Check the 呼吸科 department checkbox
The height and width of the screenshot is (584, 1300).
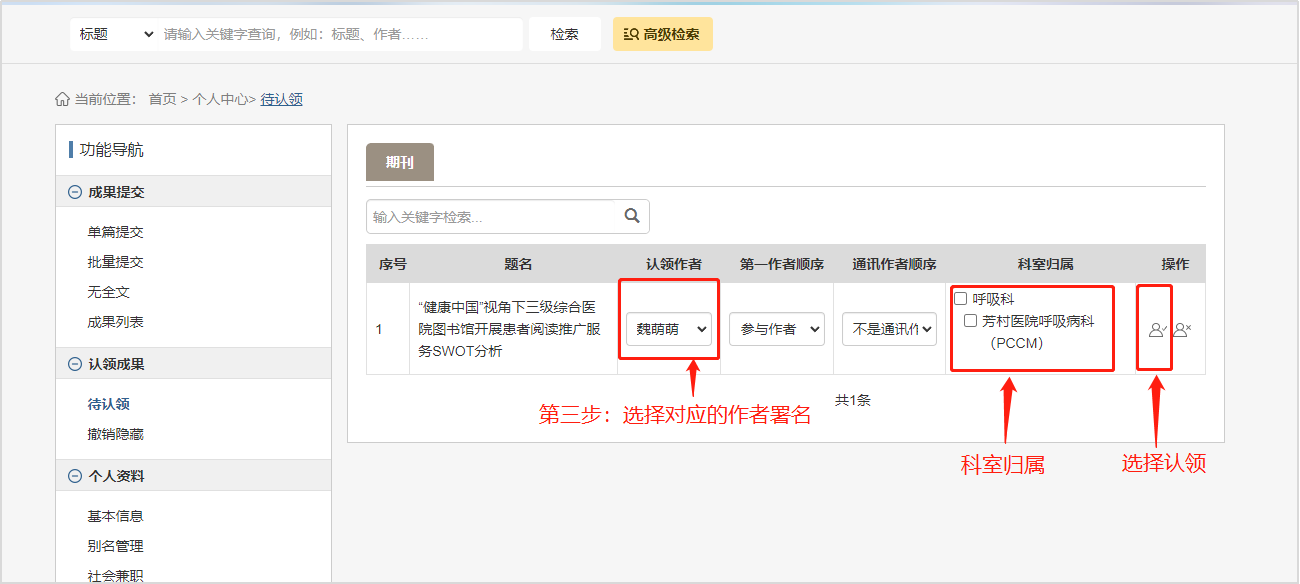click(x=961, y=298)
